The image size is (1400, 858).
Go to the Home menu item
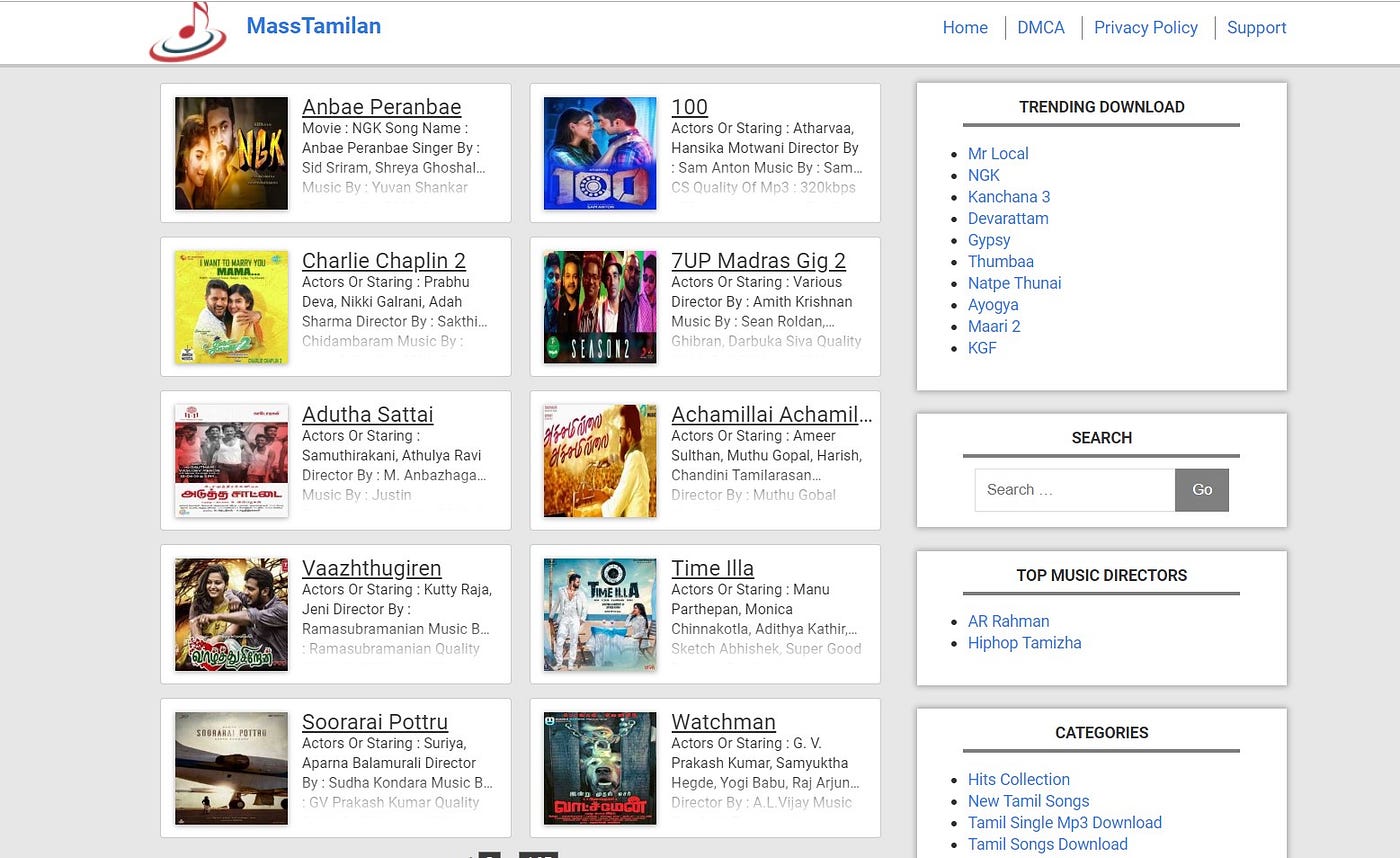pyautogui.click(x=965, y=28)
